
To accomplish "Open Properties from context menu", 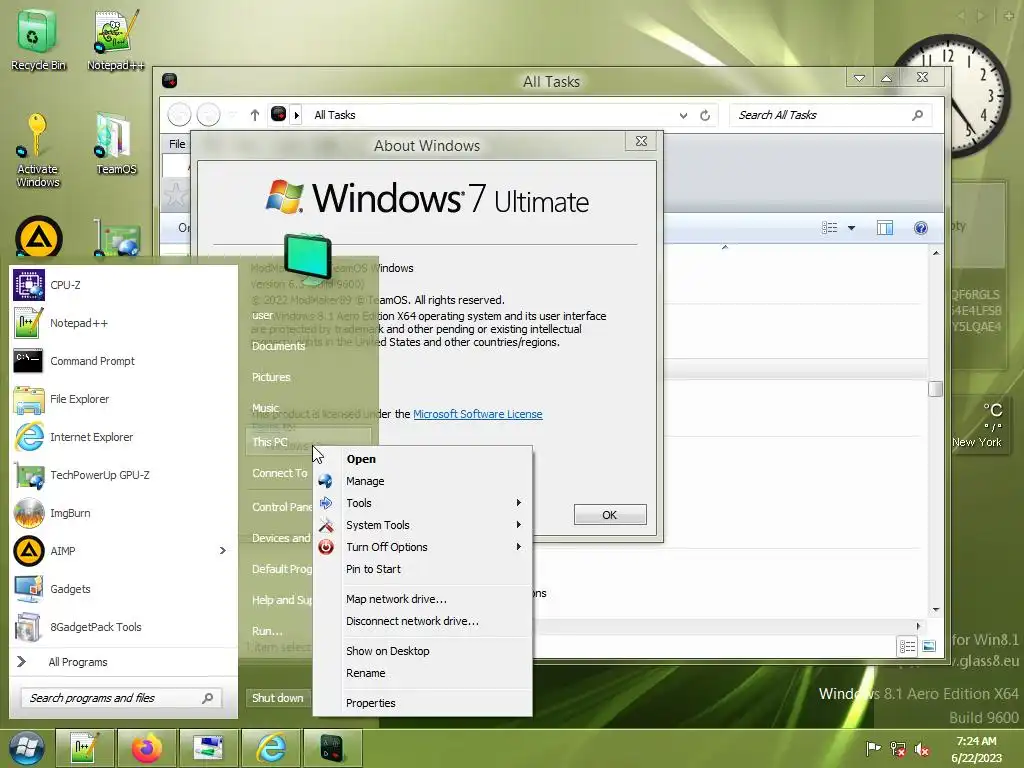I will pyautogui.click(x=423, y=703).
